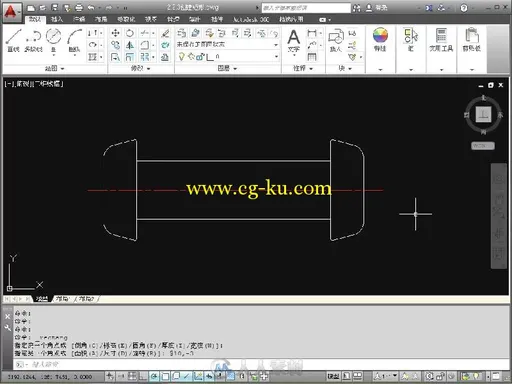Screen dimensions: 512x384
Task: Select the large Text (文字) tool
Action: tap(294, 41)
